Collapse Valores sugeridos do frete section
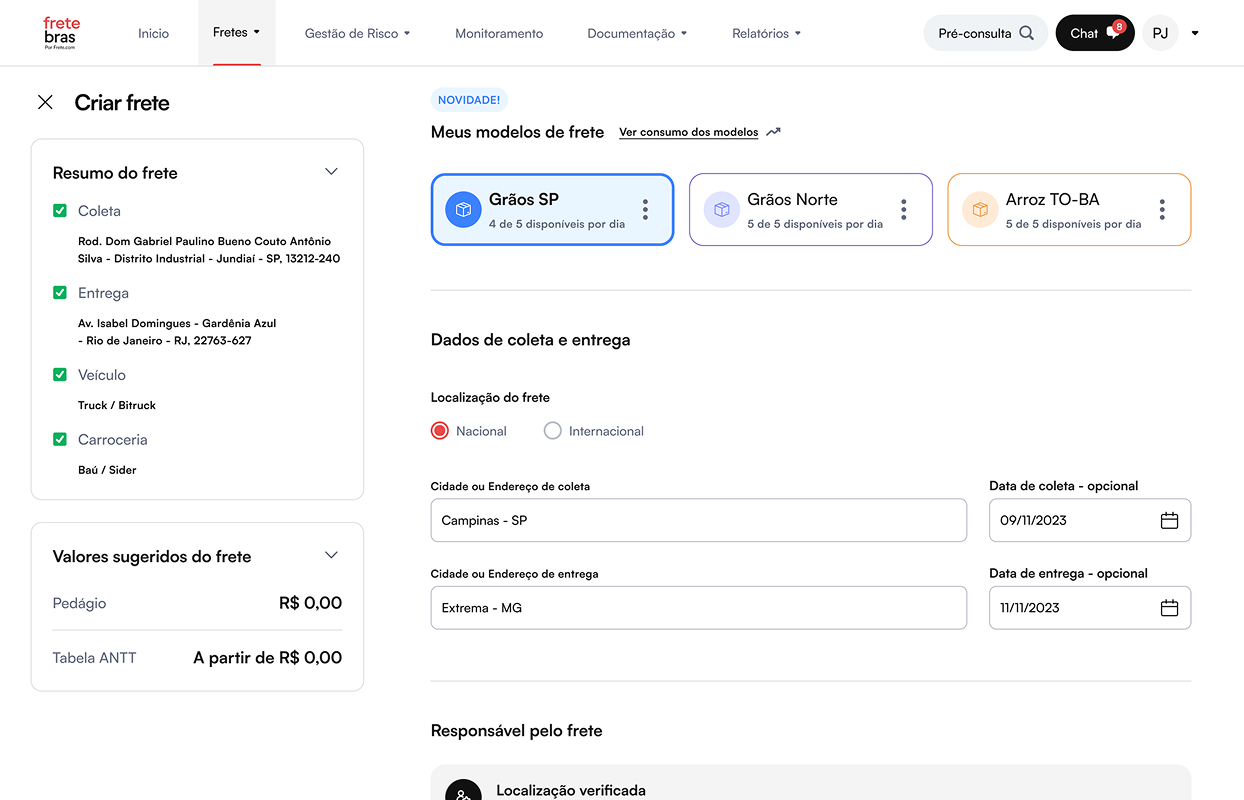 [331, 555]
